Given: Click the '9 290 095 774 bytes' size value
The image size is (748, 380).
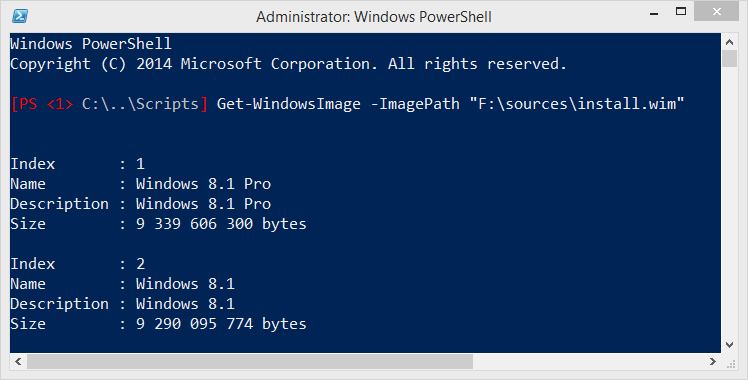Looking at the screenshot, I should coord(221,324).
